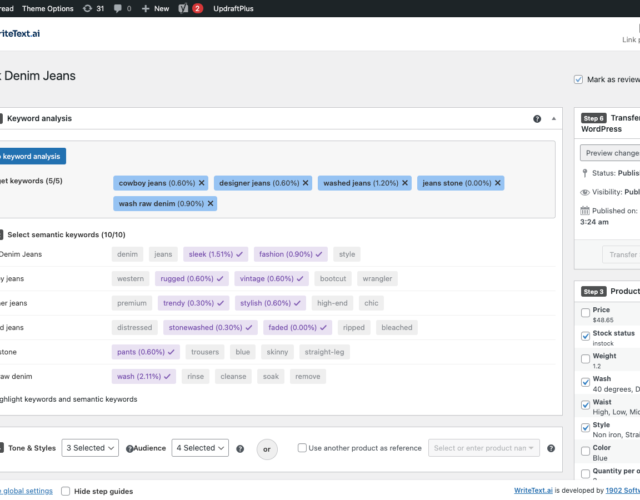Viewport: 640px width, 500px height.
Task: Remove the designer jeans keyword tag
Action: click(305, 183)
